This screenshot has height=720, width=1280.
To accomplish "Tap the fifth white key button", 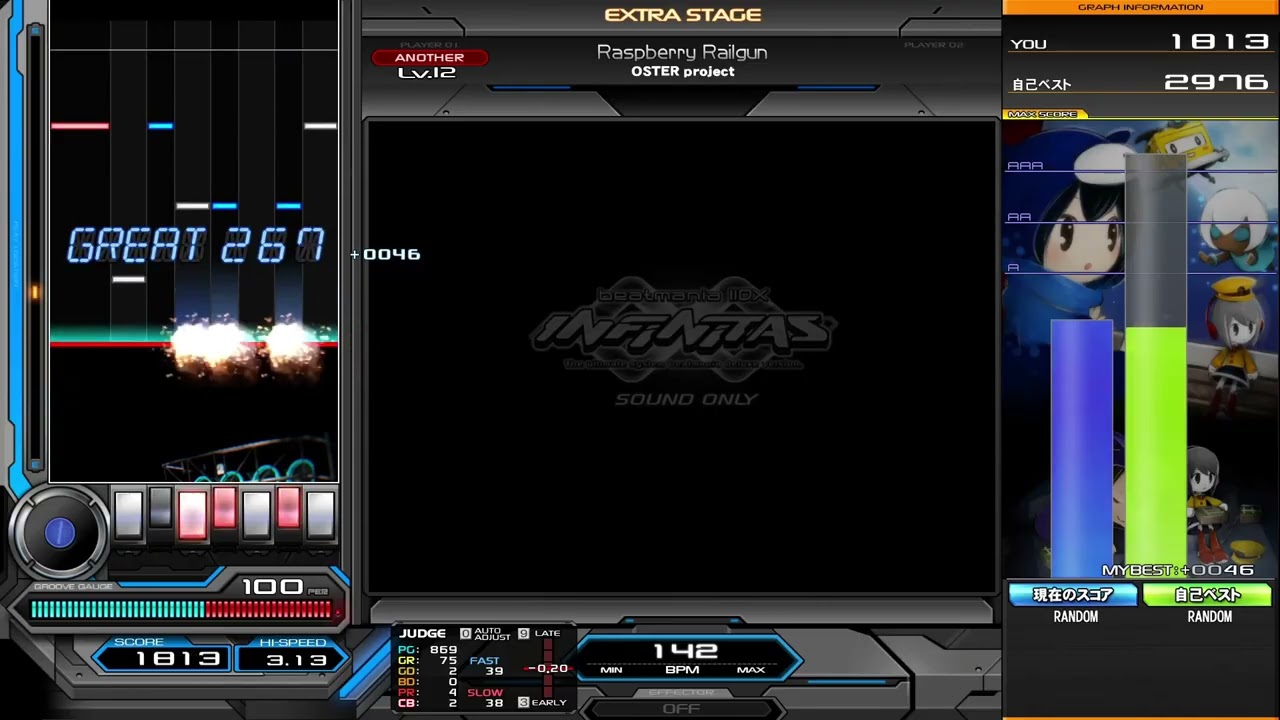I will [x=256, y=514].
